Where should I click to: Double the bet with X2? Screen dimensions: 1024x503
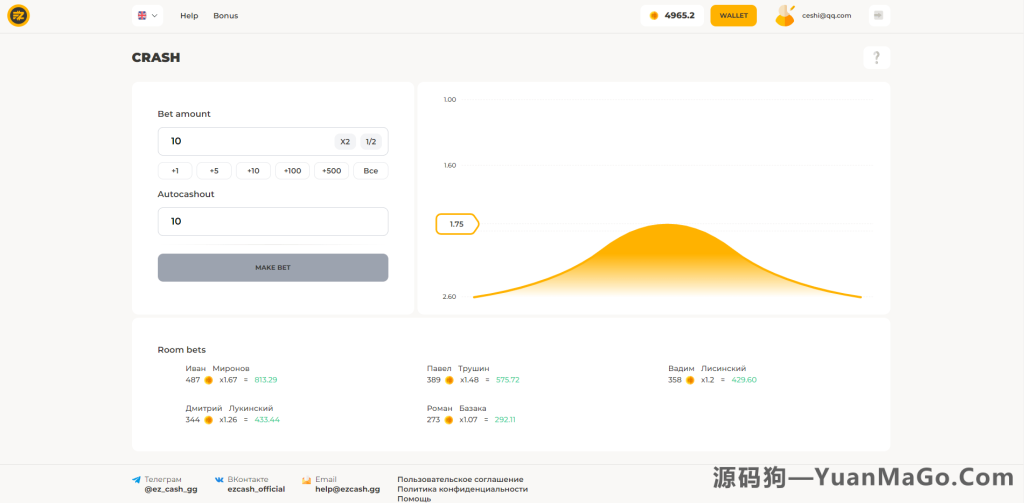(345, 141)
